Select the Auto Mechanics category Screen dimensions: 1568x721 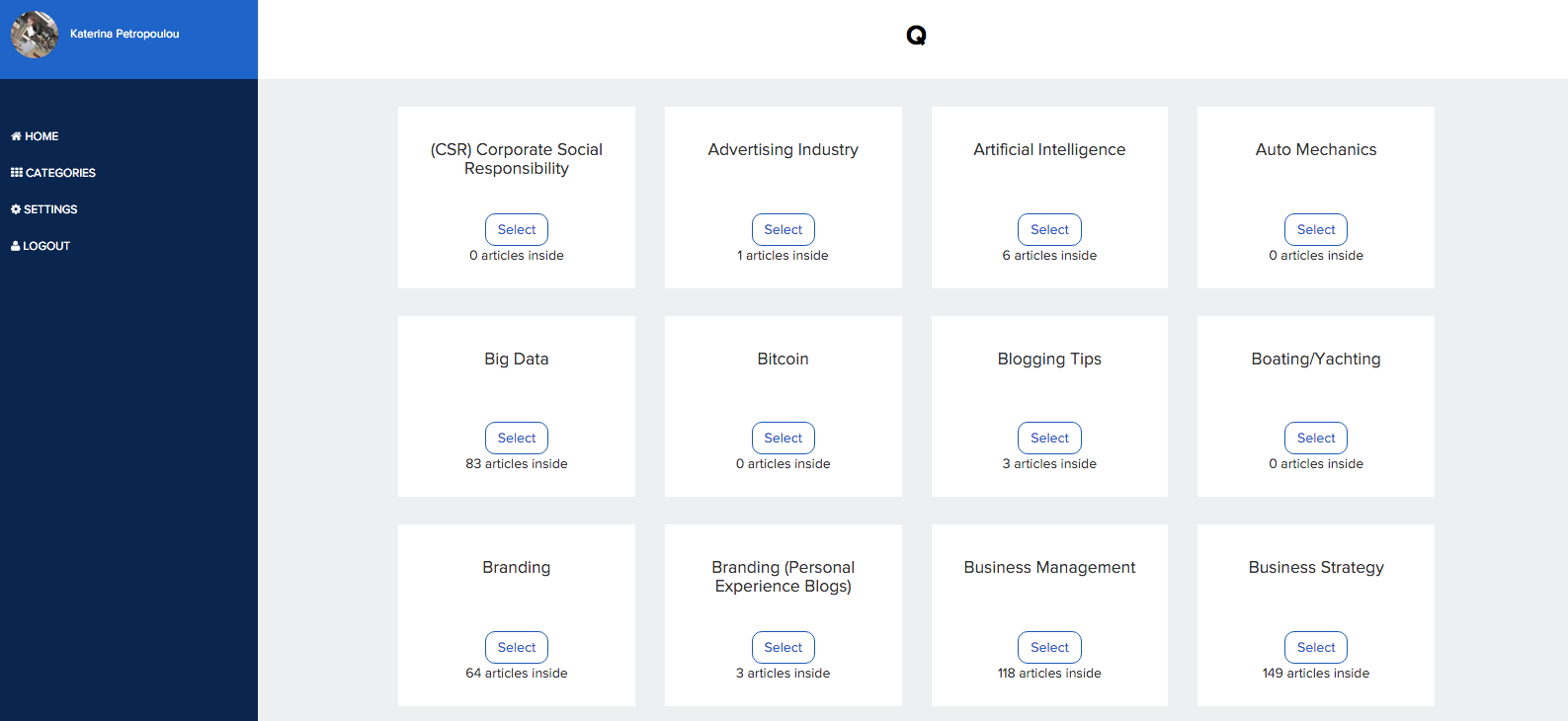pos(1316,229)
